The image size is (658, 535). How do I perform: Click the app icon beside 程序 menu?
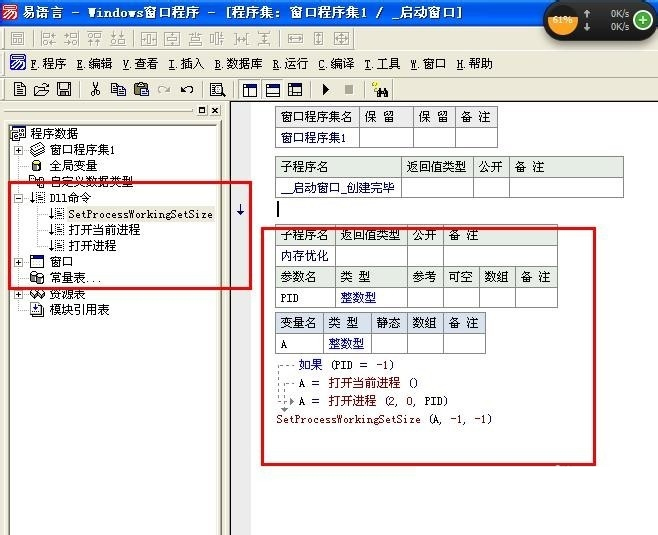coord(18,62)
